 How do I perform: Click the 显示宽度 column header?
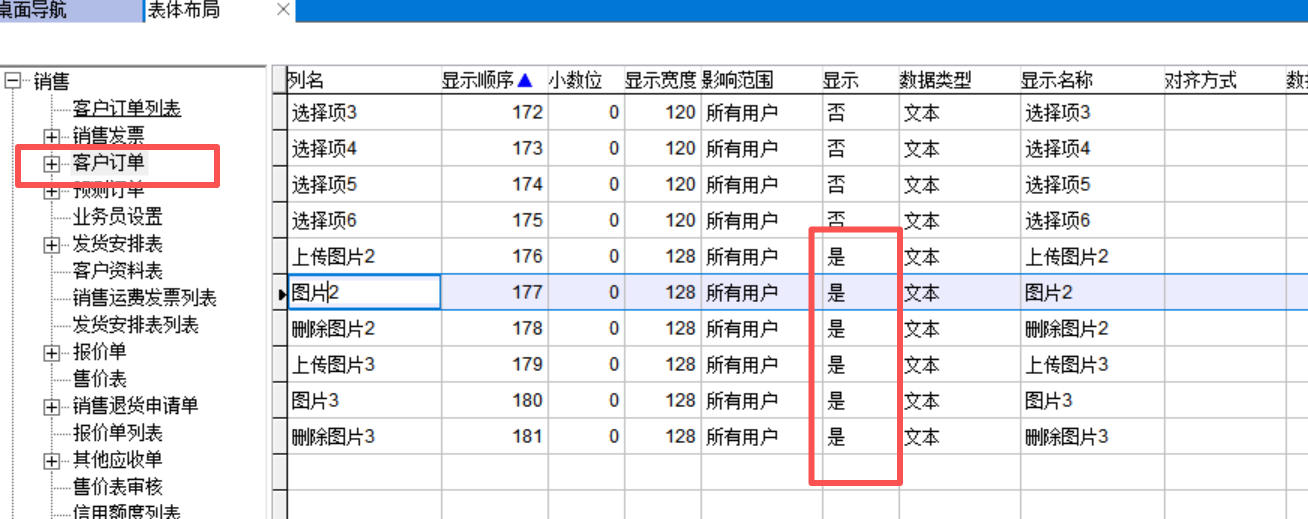pos(659,81)
